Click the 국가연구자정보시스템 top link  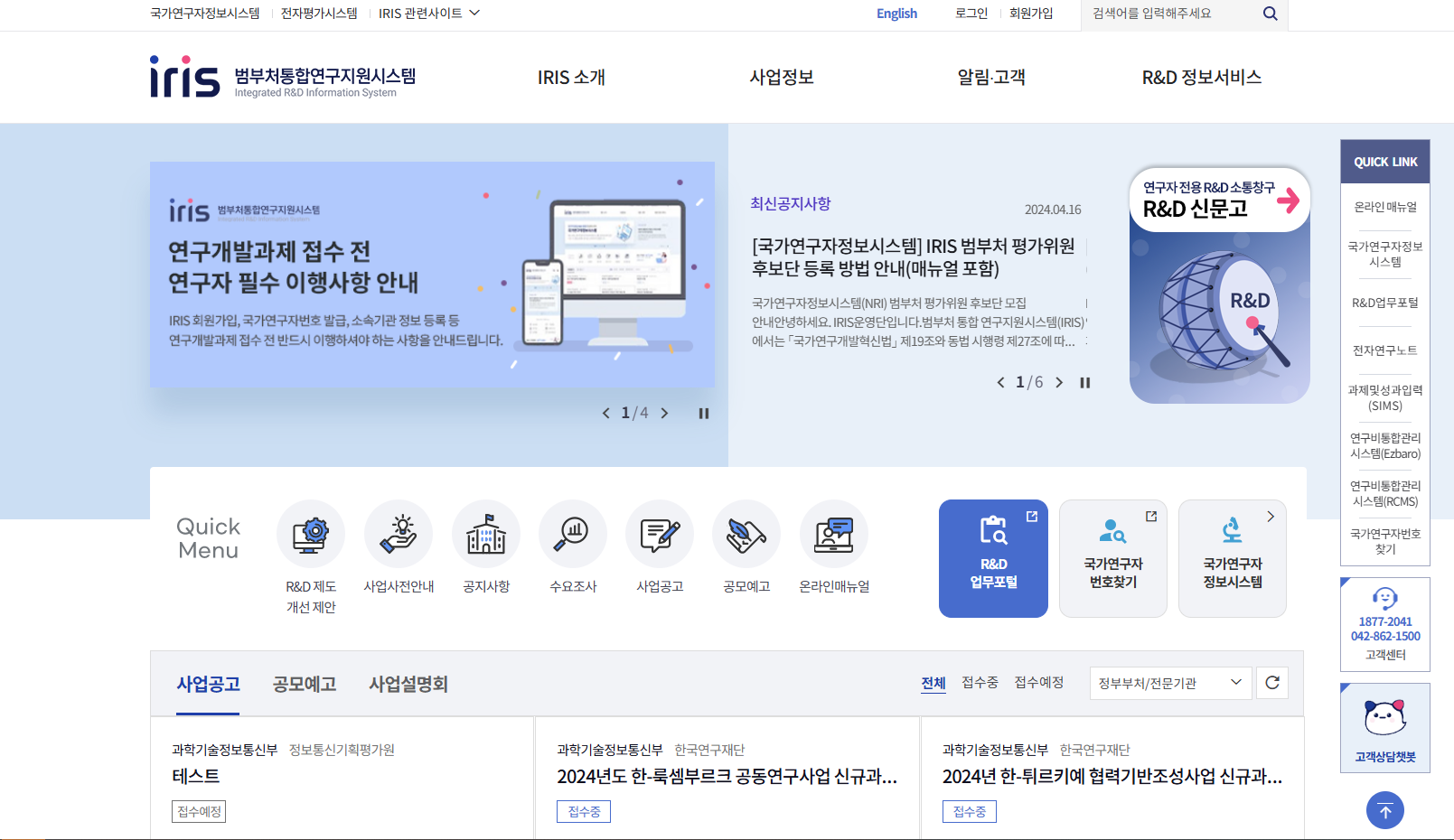pyautogui.click(x=205, y=14)
